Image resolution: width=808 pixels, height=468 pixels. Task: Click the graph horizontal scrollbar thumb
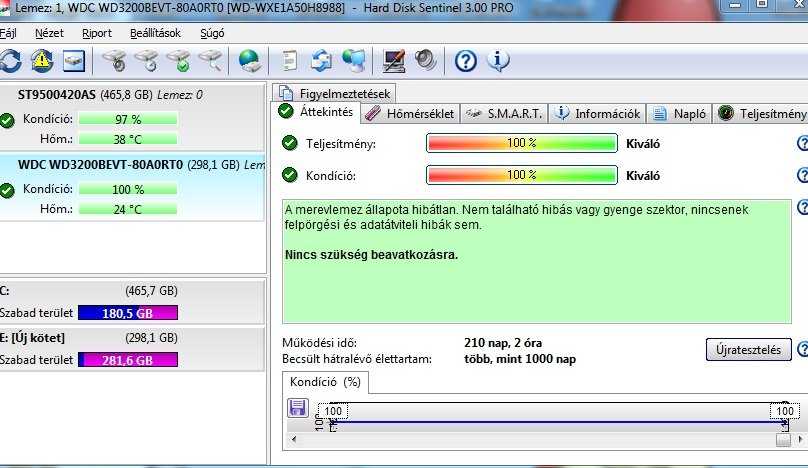point(783,439)
